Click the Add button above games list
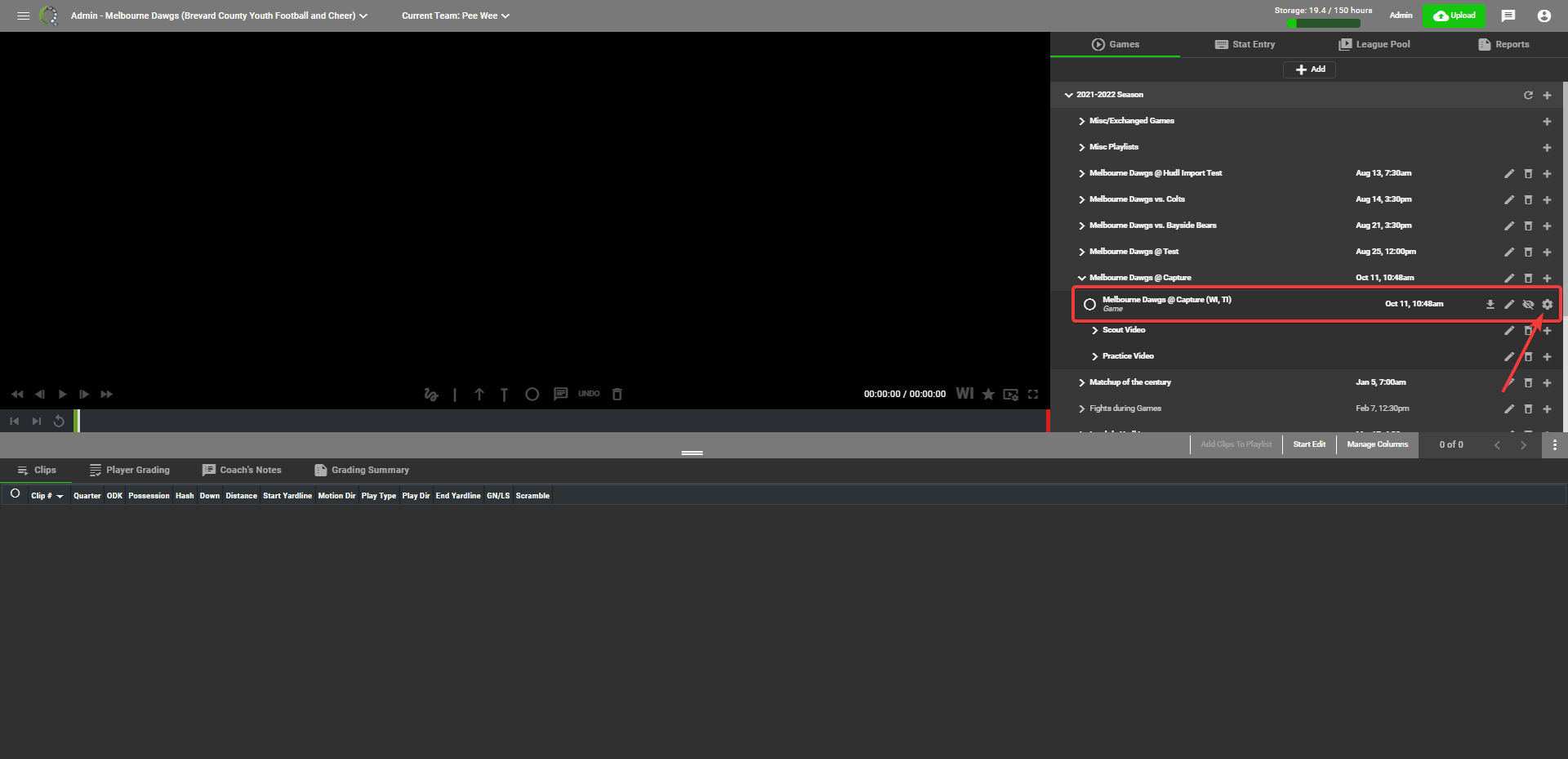The height and width of the screenshot is (759, 1568). click(x=1310, y=69)
